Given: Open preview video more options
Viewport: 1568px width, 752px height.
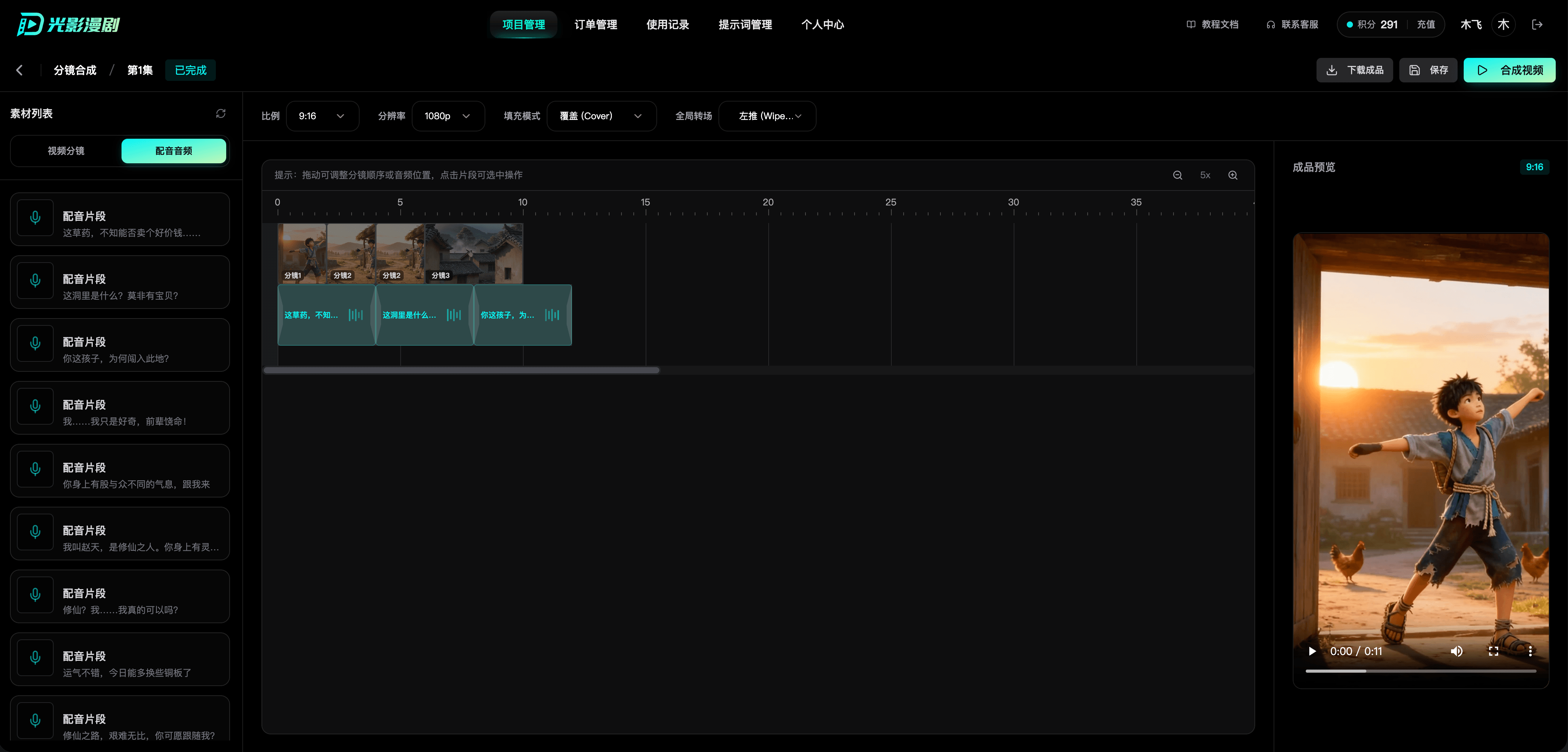Looking at the screenshot, I should [1530, 651].
